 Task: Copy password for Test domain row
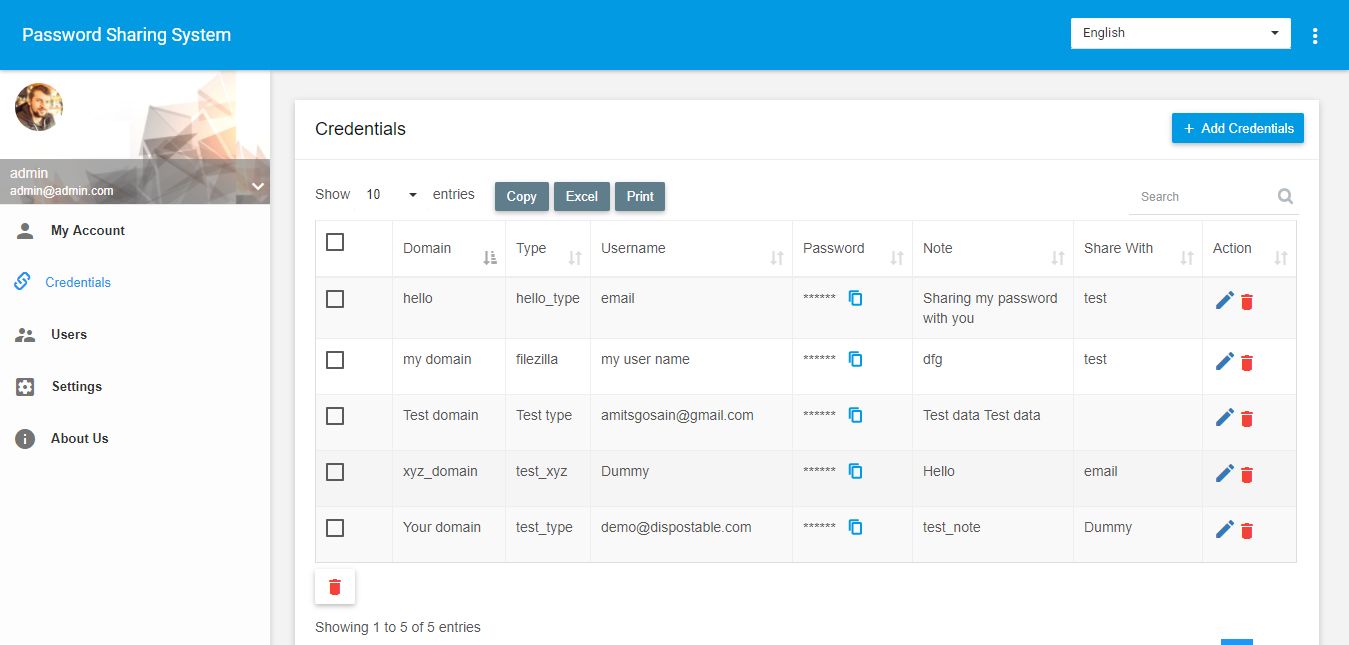856,415
